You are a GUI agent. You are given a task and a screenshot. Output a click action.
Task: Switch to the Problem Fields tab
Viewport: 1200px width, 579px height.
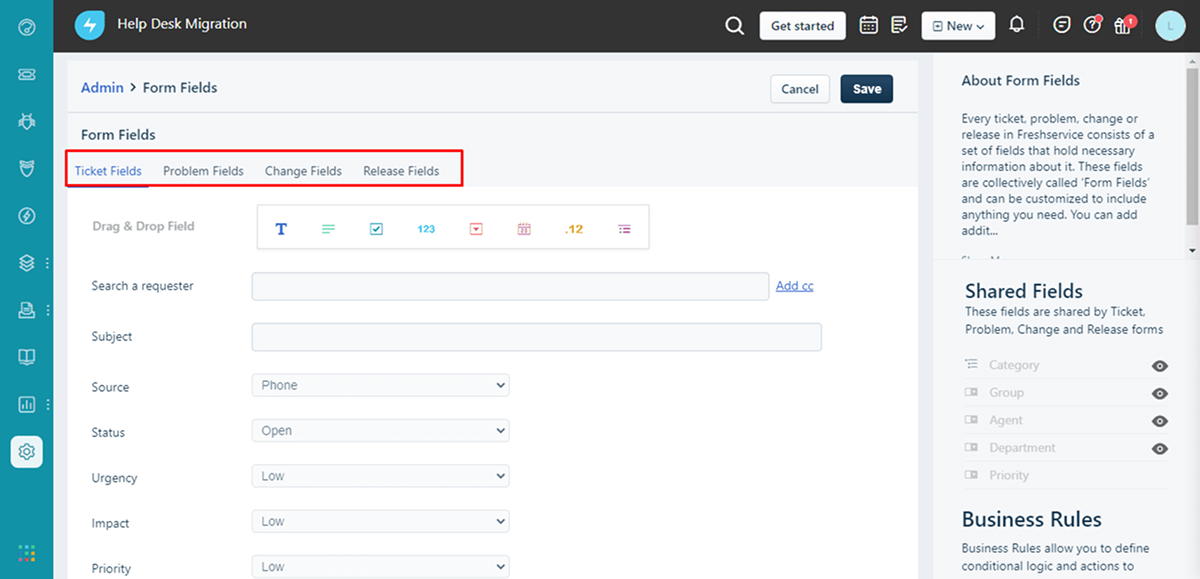[203, 170]
